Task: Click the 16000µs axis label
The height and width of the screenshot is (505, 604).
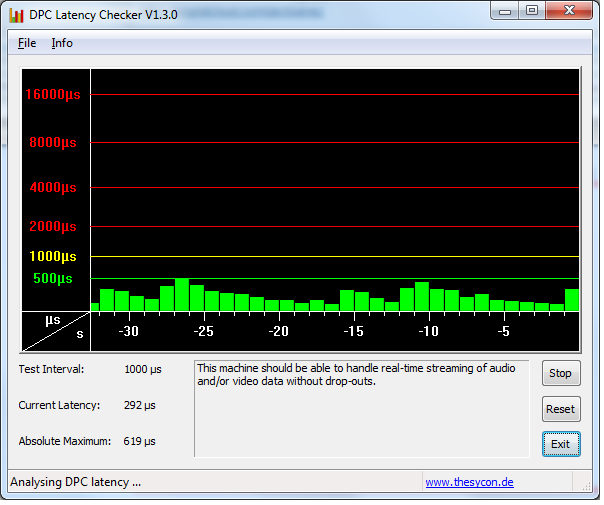Action: (53, 95)
